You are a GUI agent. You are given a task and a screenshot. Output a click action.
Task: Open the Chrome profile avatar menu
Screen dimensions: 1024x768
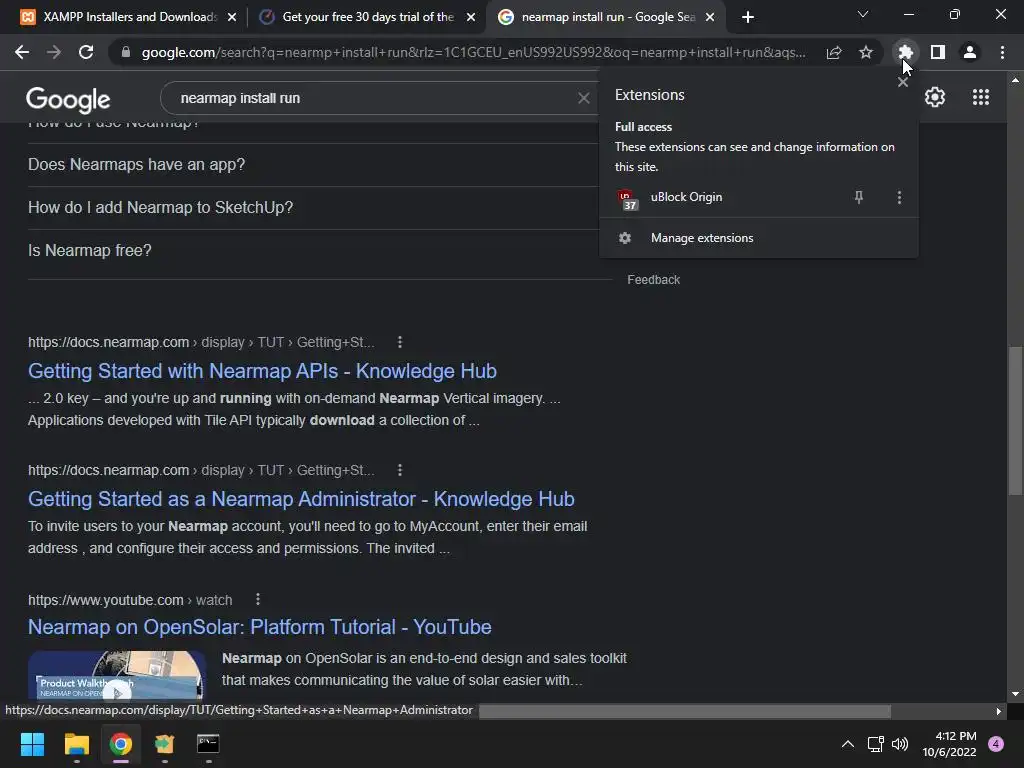970,52
